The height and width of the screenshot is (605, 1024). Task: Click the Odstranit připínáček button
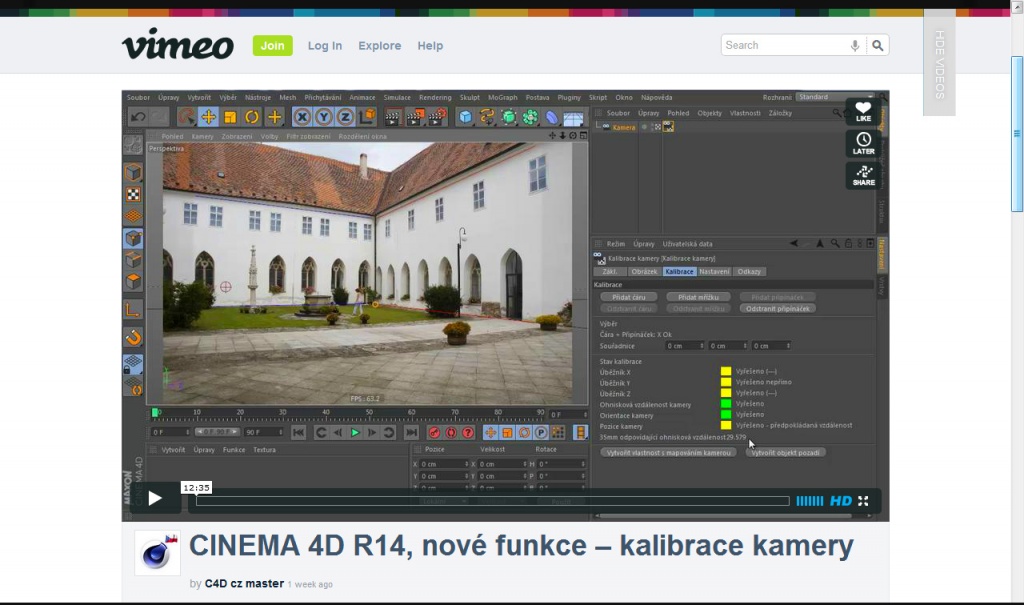coord(778,308)
